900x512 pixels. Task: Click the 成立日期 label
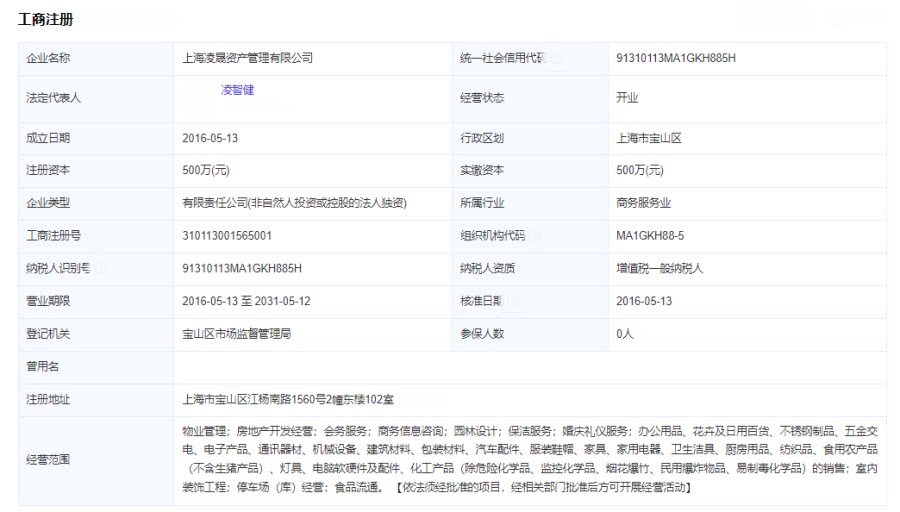(48, 138)
